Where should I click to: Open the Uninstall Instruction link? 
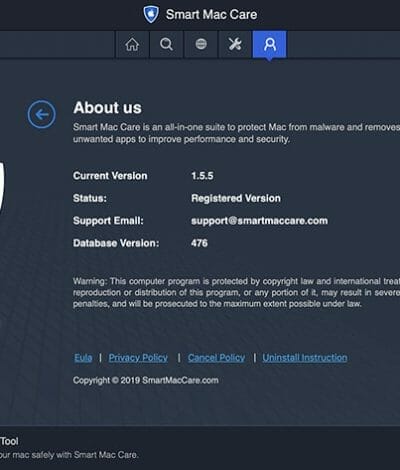click(305, 358)
